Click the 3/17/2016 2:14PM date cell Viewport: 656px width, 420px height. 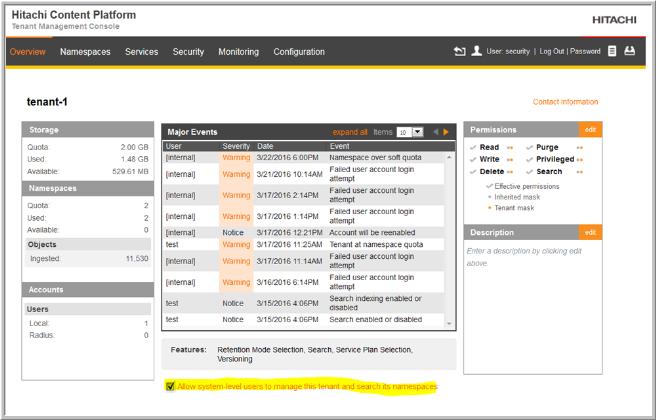287,195
